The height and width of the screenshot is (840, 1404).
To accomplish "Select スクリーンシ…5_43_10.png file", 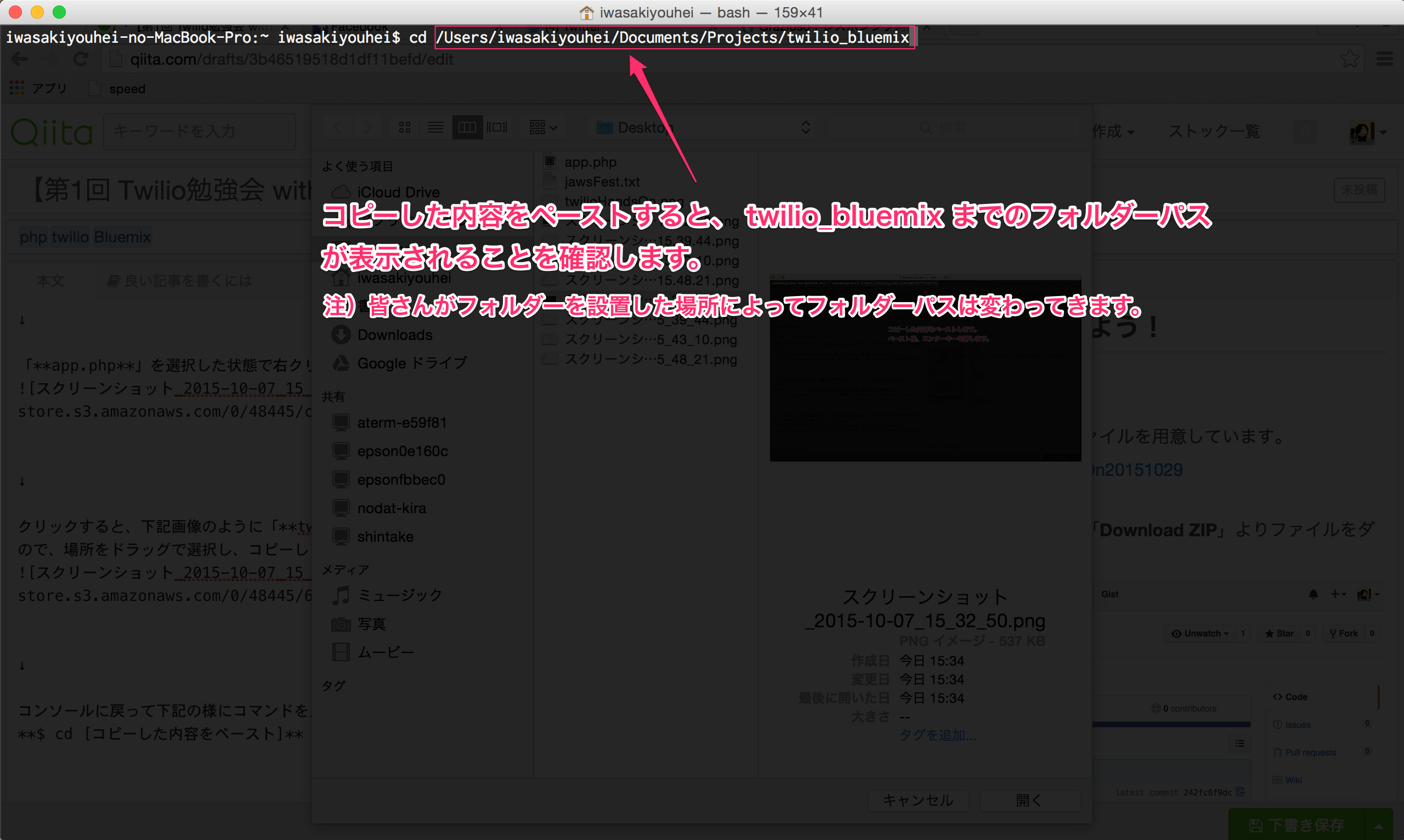I will coord(639,339).
